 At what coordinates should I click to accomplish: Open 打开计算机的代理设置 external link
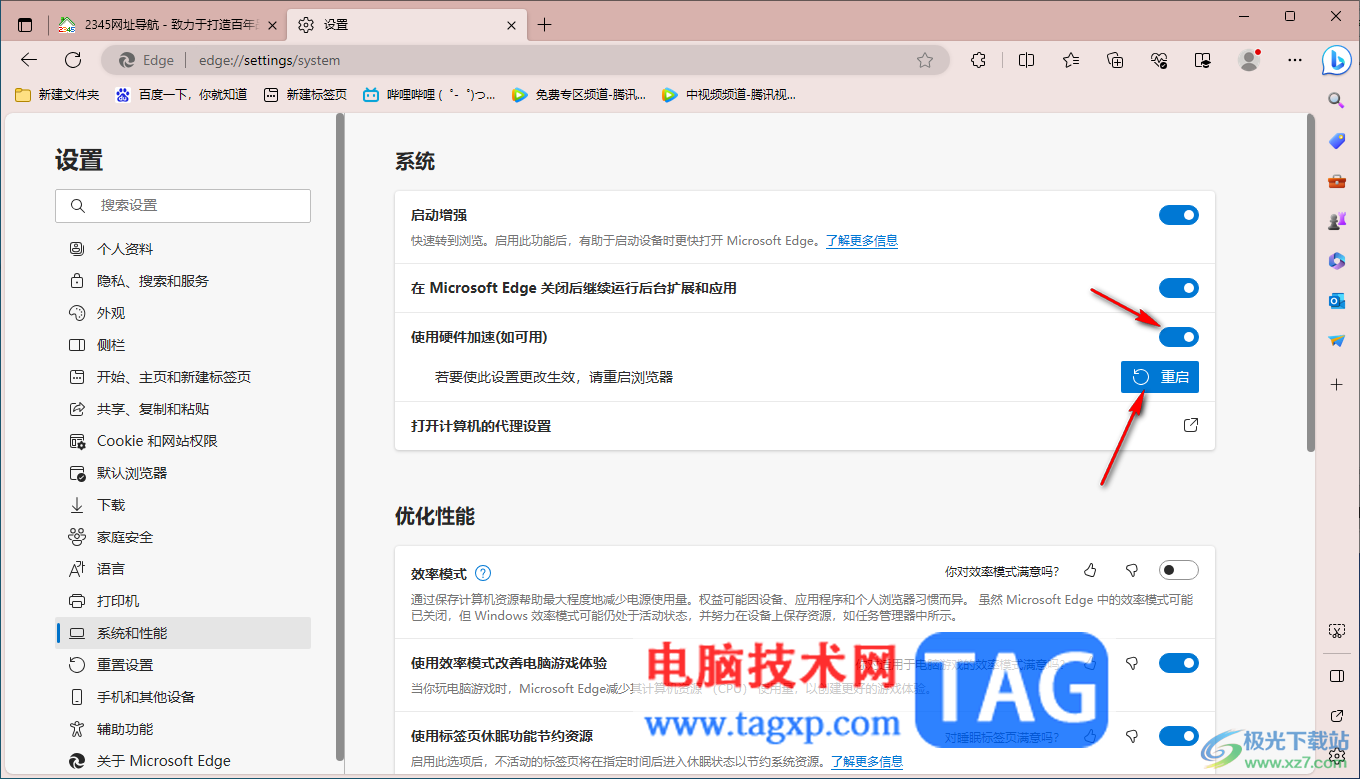tap(1191, 426)
